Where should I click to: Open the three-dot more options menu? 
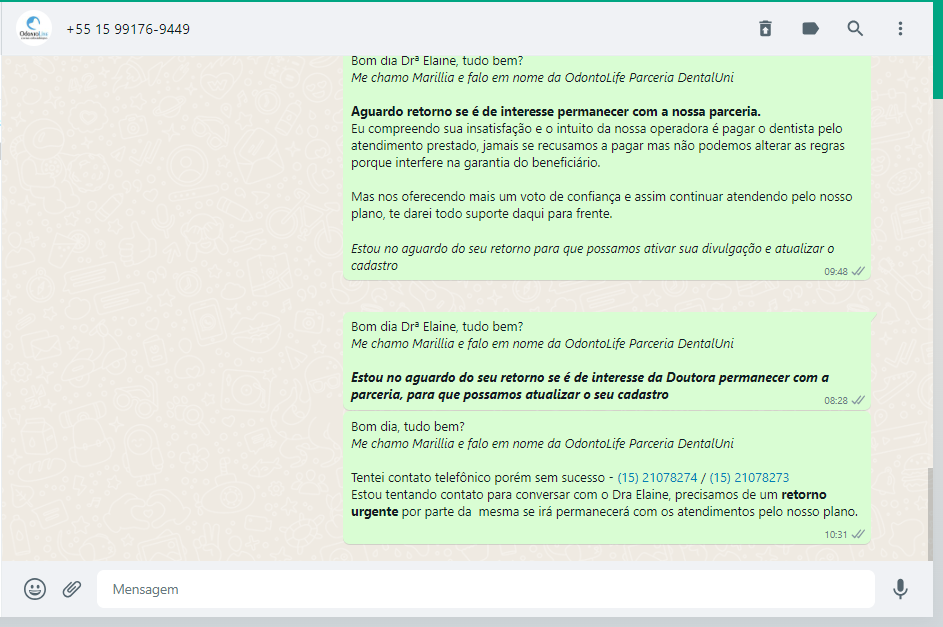(900, 29)
